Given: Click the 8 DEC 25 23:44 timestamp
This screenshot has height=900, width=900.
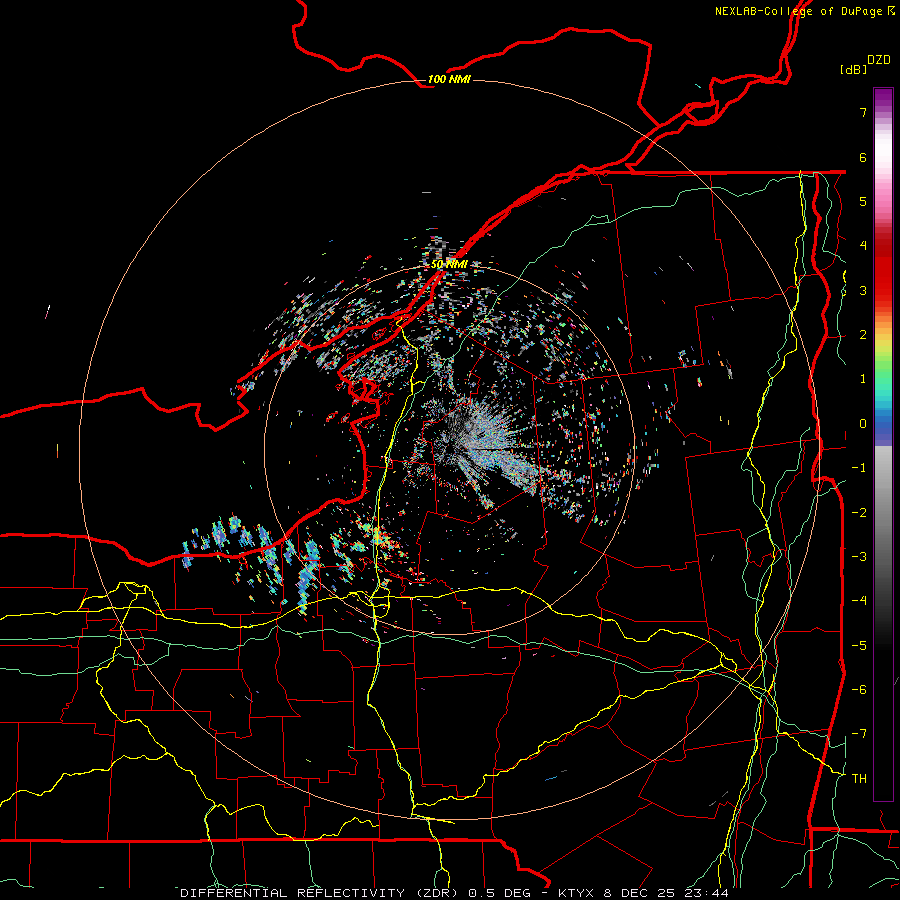Looking at the screenshot, I should tap(666, 893).
